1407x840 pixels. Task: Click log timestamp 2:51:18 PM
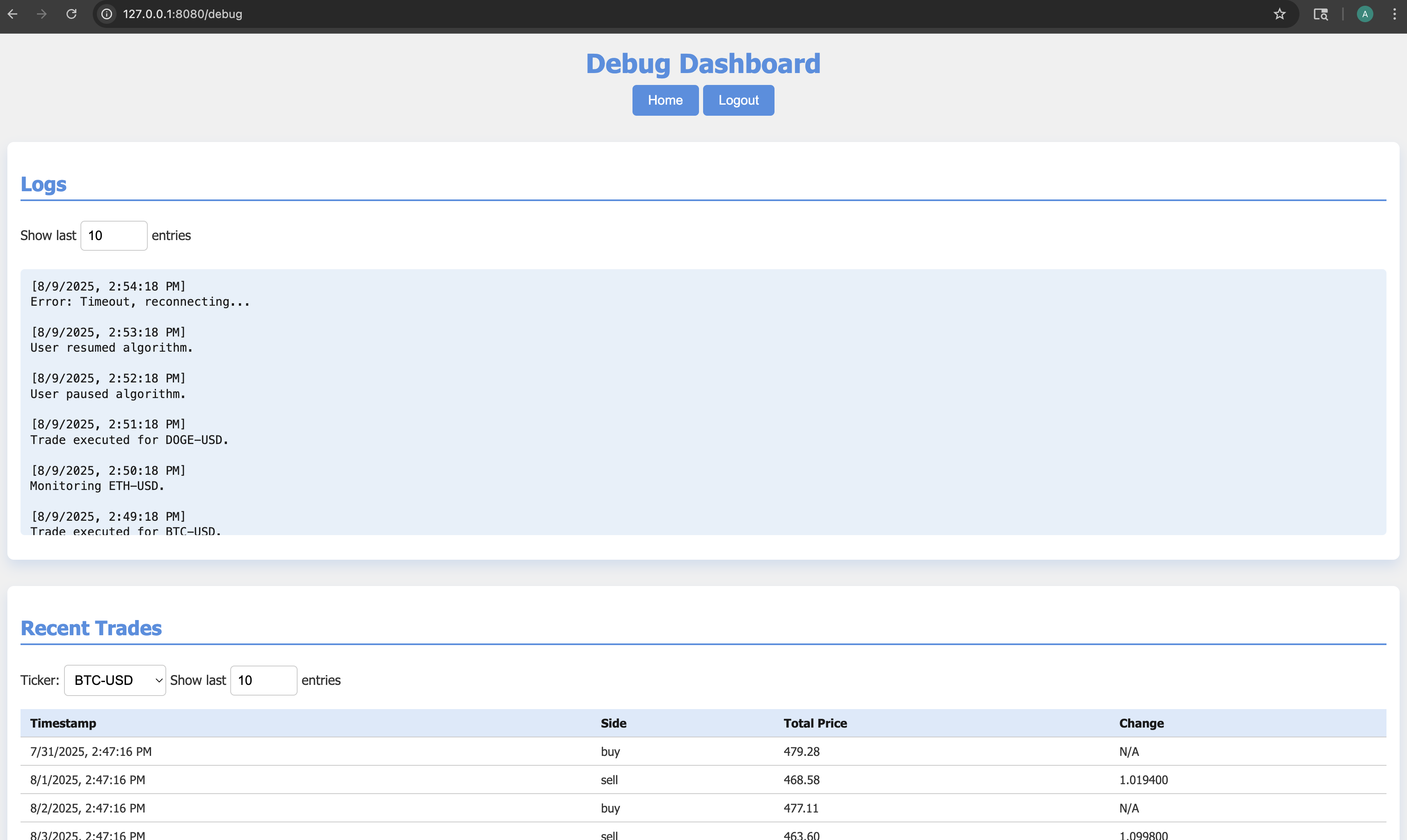point(108,425)
